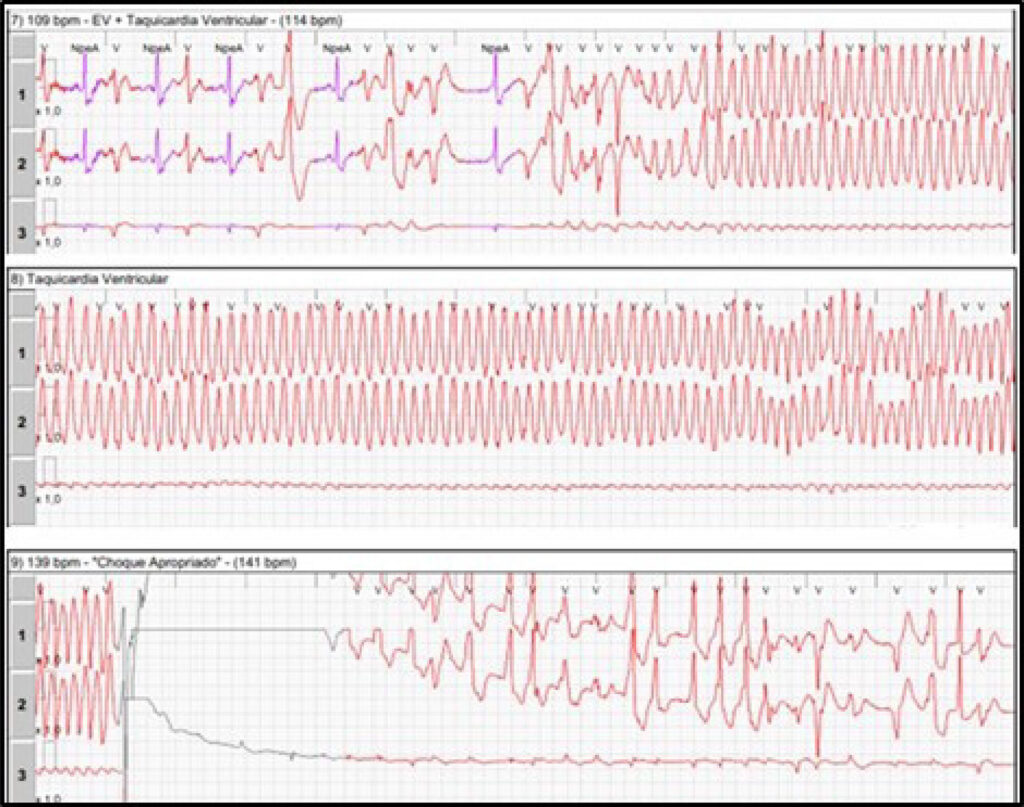Click channel 1 button in strip 9
This screenshot has height=807, width=1024.
coord(22,635)
